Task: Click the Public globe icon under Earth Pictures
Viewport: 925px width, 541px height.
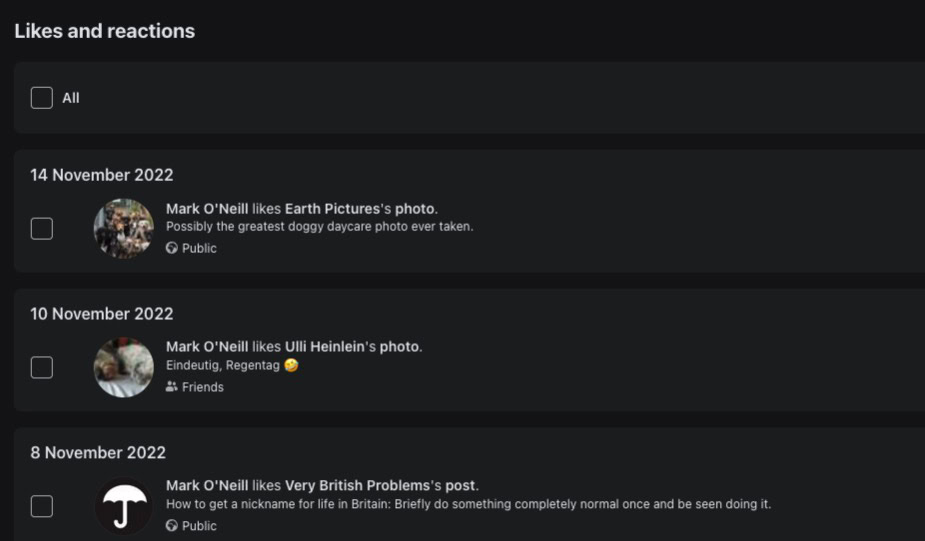Action: click(x=172, y=248)
